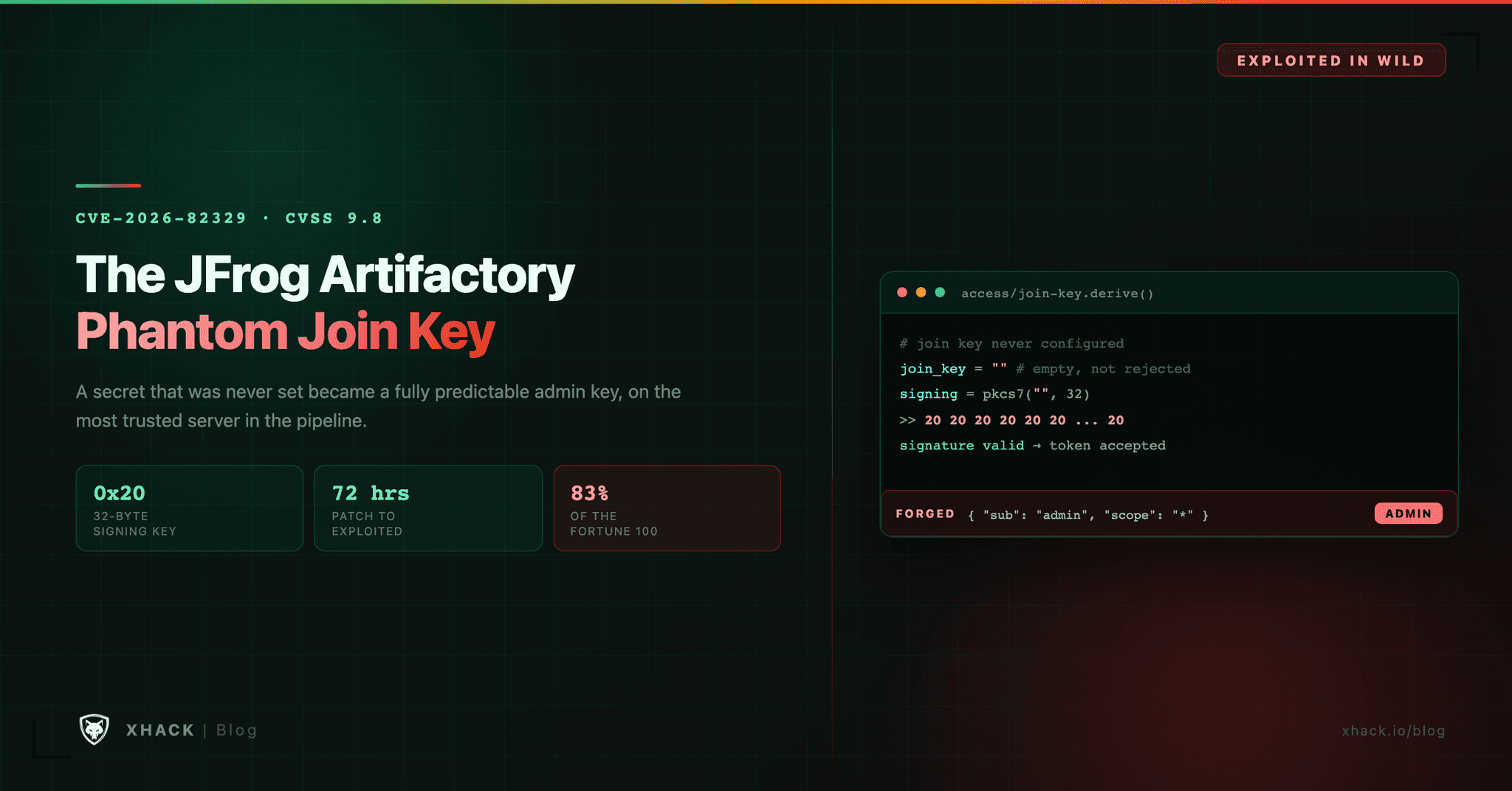This screenshot has height=791, width=1512.
Task: Click the red dot in the code window
Action: 902,292
